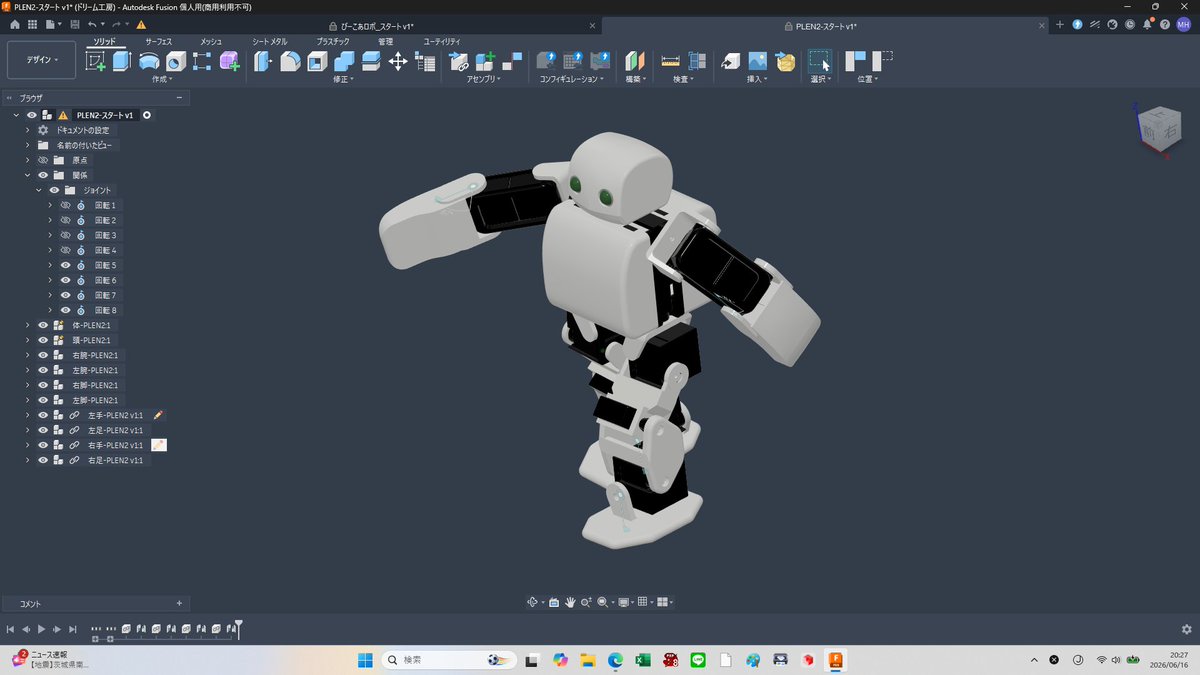Open the アセンブリ dropdown menu

[484, 79]
